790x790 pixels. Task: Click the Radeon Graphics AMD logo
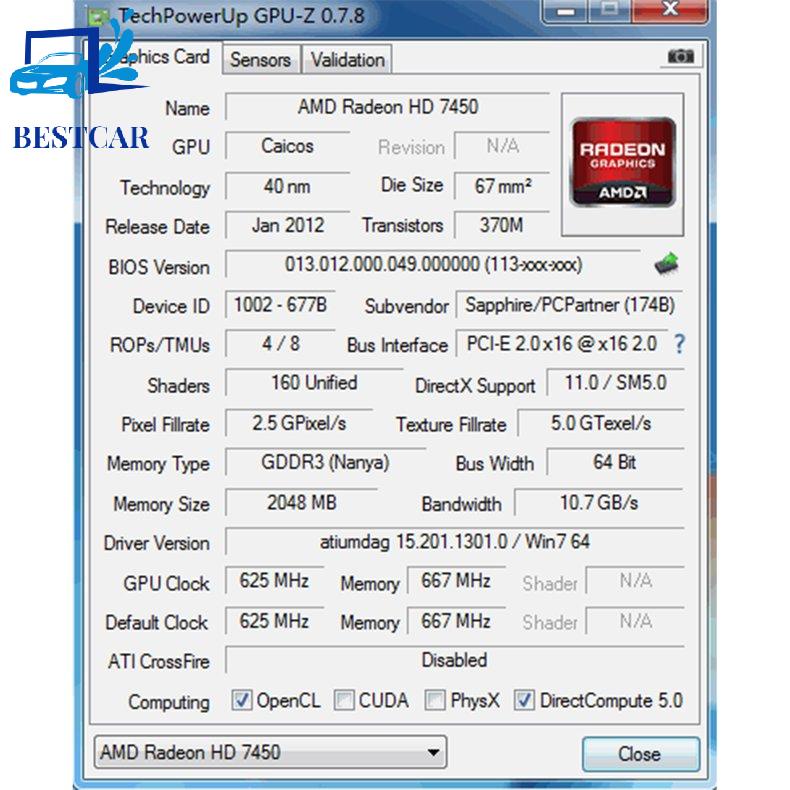click(x=623, y=163)
